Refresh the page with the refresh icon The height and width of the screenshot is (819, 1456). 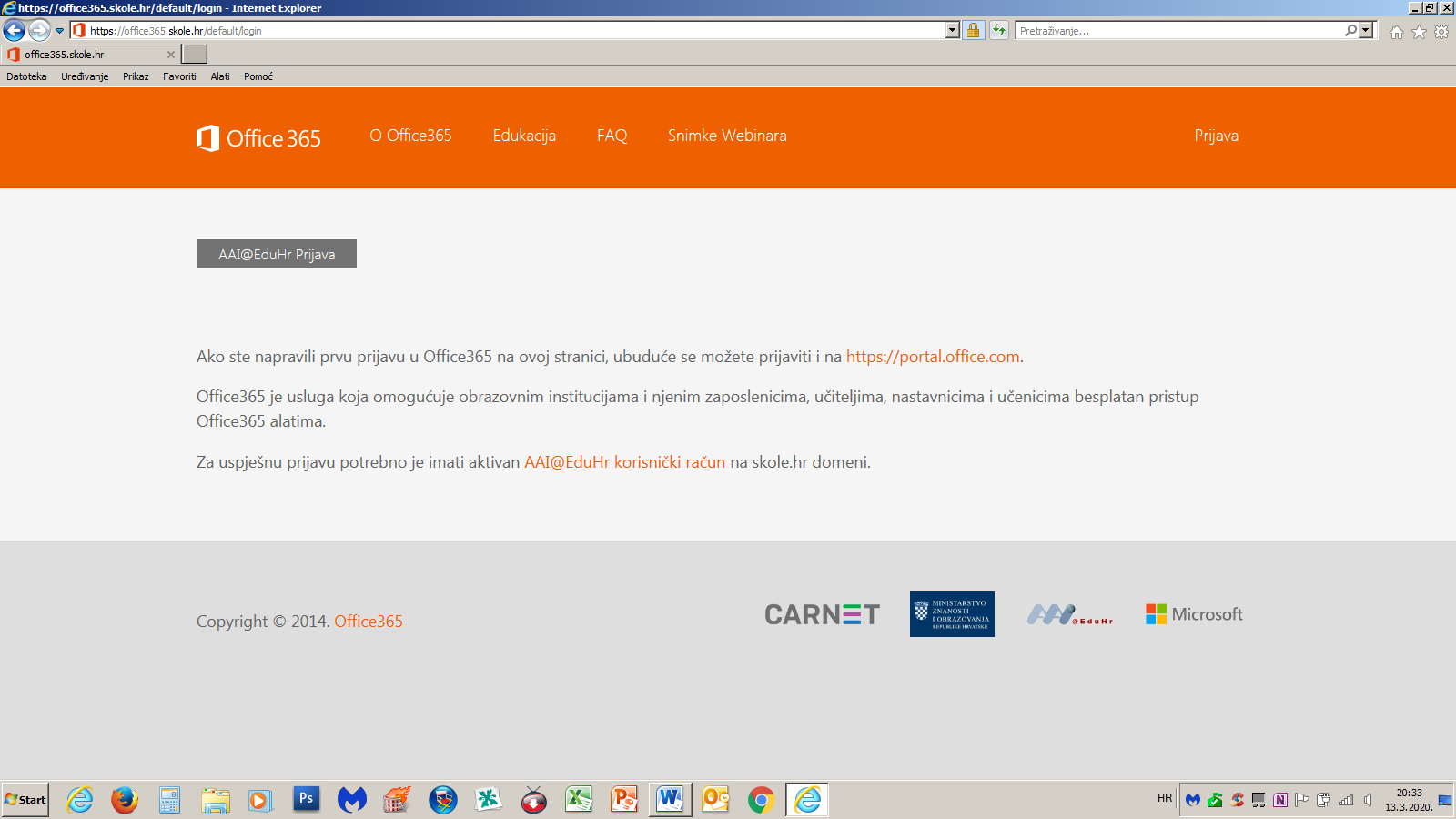click(999, 31)
